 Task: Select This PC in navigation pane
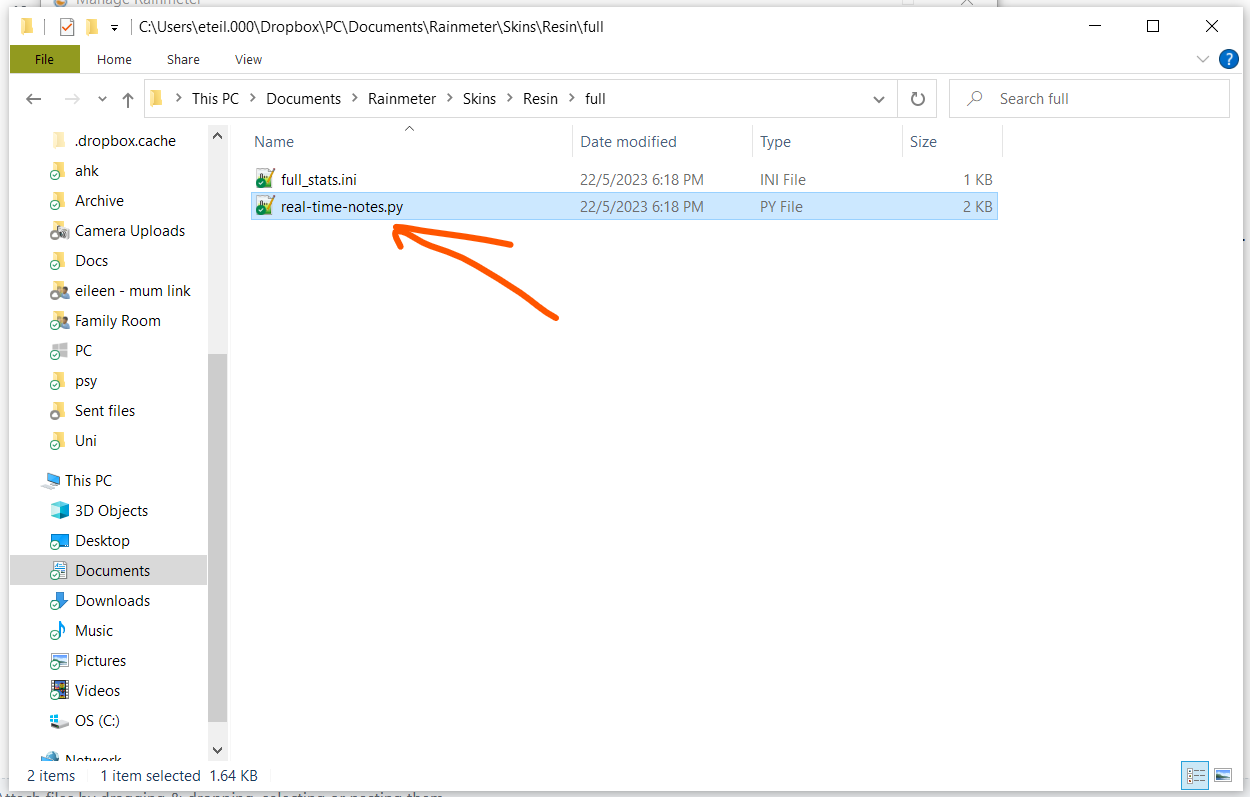tap(88, 481)
